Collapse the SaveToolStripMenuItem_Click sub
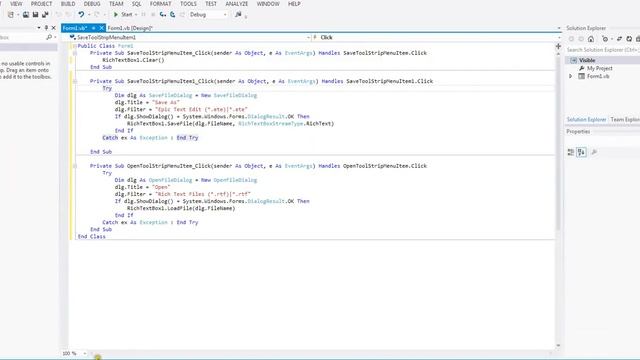Screen dimensions: 640x360 75,53
